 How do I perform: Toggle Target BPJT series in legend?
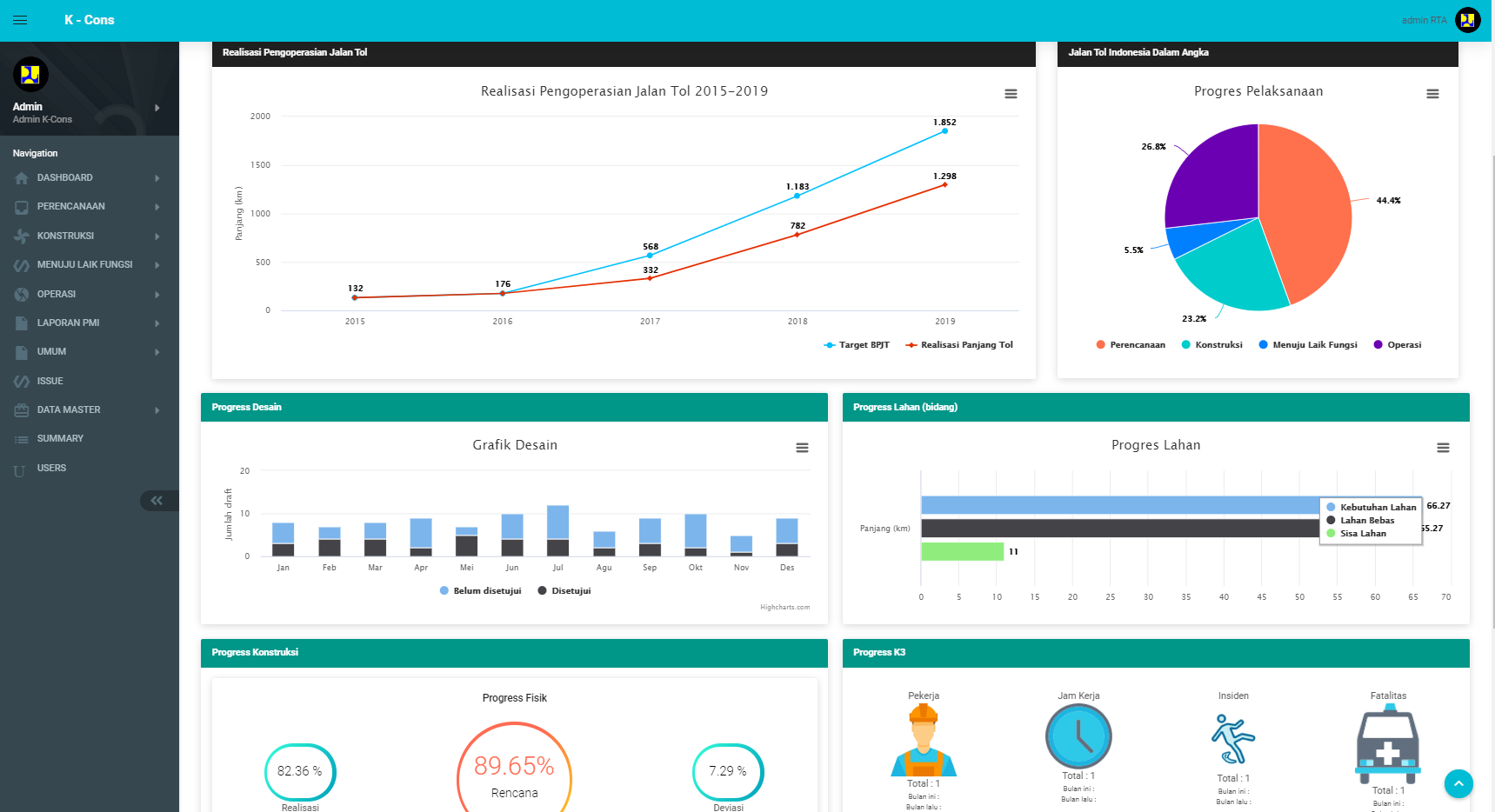[857, 345]
